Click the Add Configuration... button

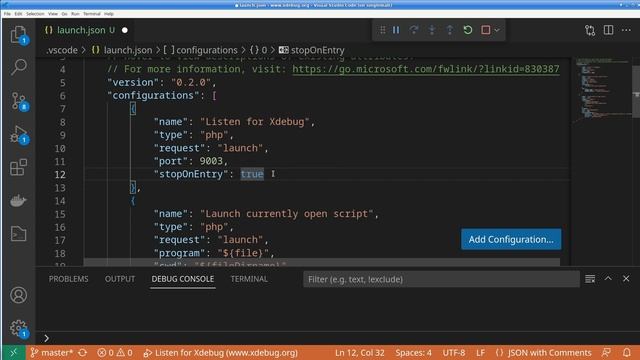click(x=511, y=239)
